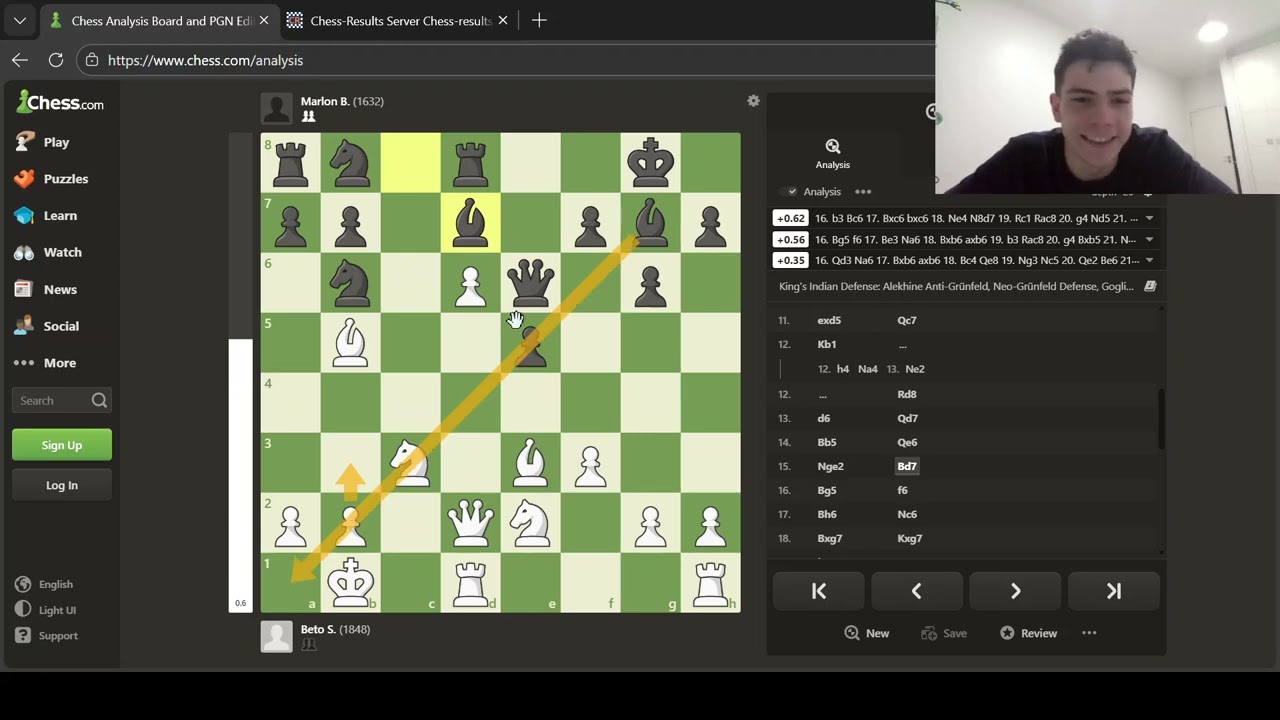Expand the +0.56 engine line

1149,239
